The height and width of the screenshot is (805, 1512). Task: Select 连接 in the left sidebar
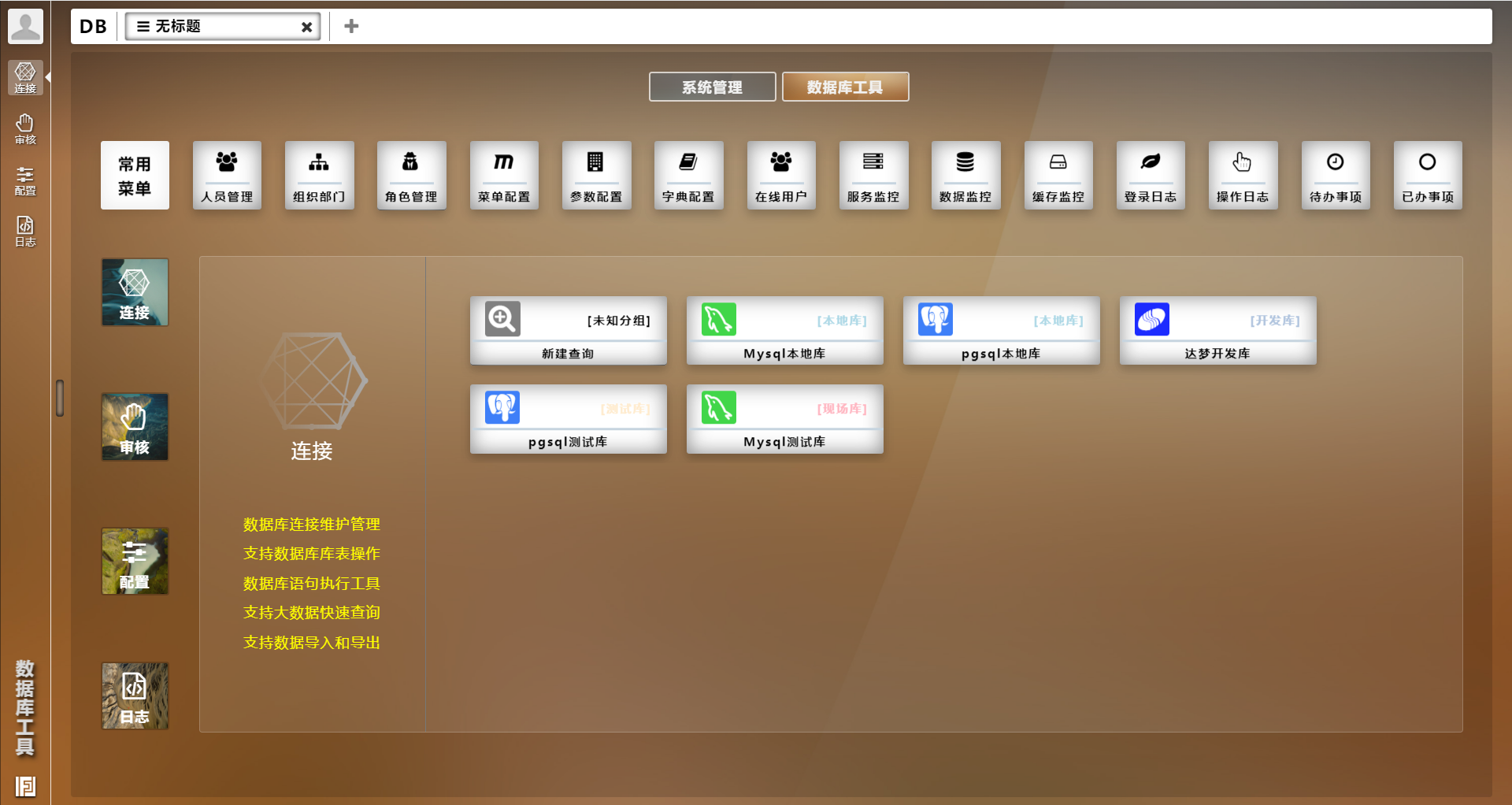(x=25, y=78)
